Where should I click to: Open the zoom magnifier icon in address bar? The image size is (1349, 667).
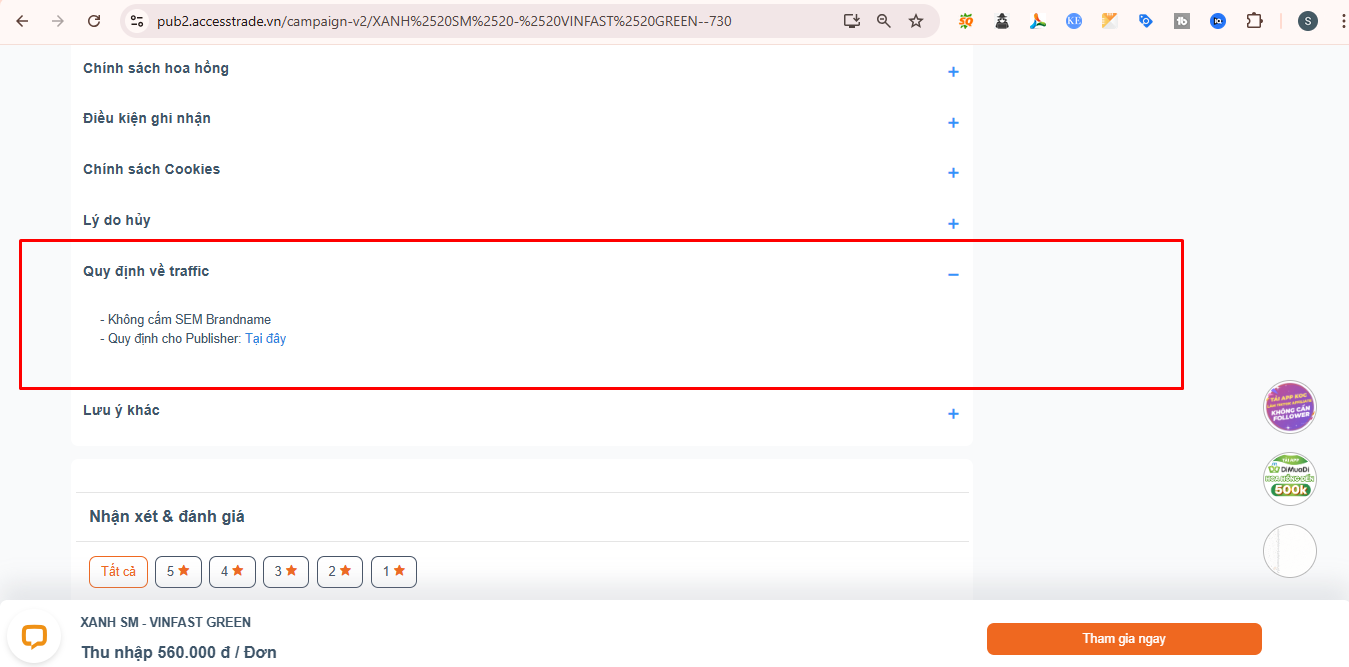point(883,21)
